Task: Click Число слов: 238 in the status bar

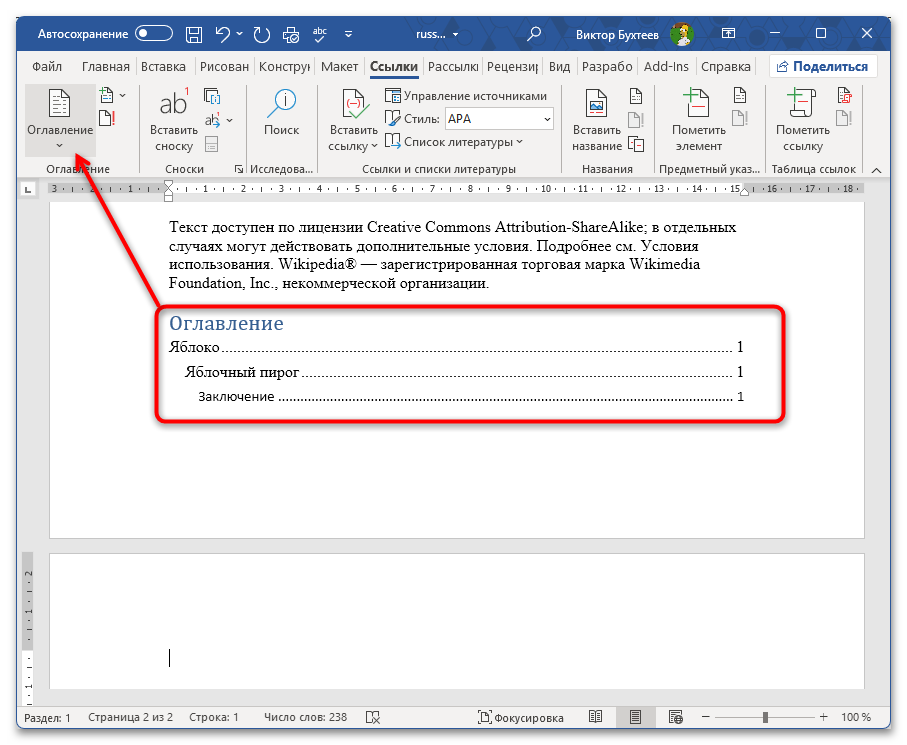Action: coord(305,717)
